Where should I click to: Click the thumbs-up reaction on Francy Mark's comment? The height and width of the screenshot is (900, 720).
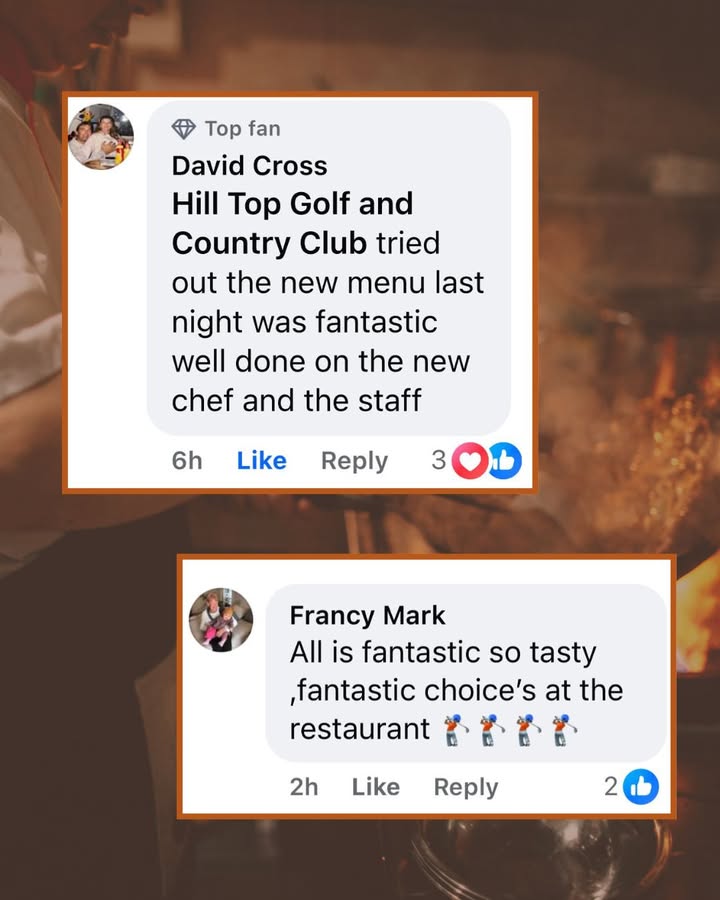(641, 786)
